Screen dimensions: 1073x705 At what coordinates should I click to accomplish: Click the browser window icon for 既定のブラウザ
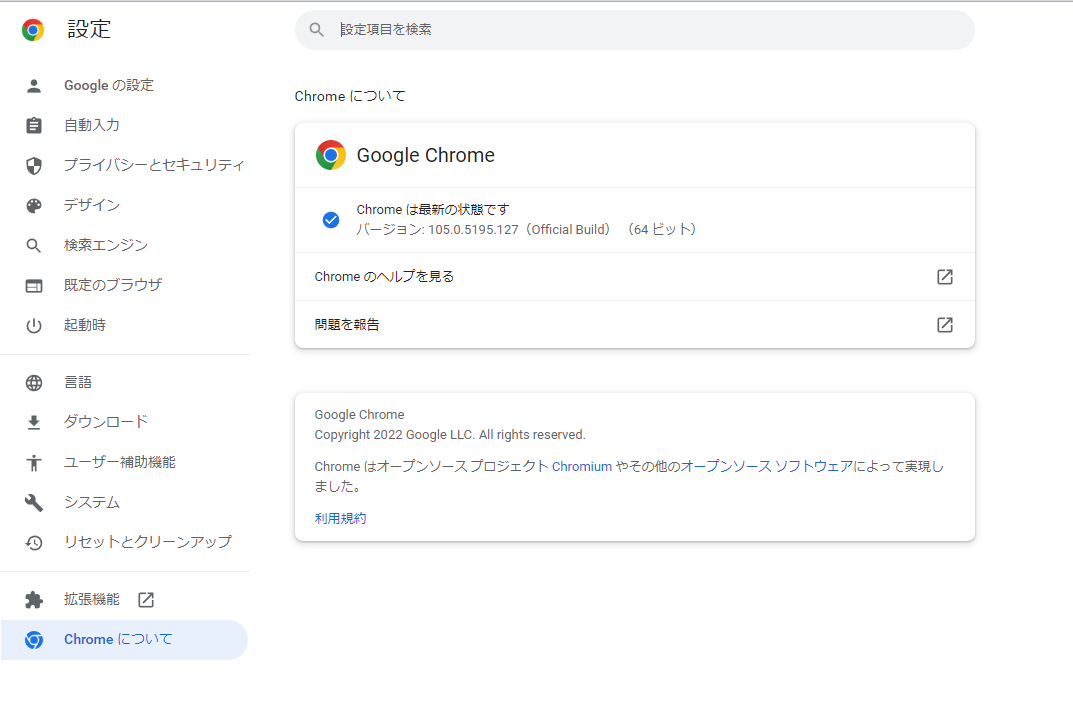coord(34,286)
